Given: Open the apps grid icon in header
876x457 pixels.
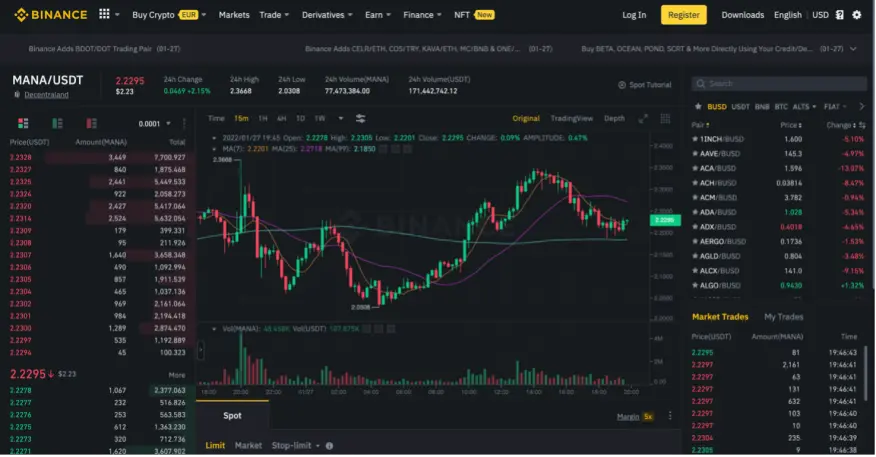Looking at the screenshot, I should pos(104,14).
